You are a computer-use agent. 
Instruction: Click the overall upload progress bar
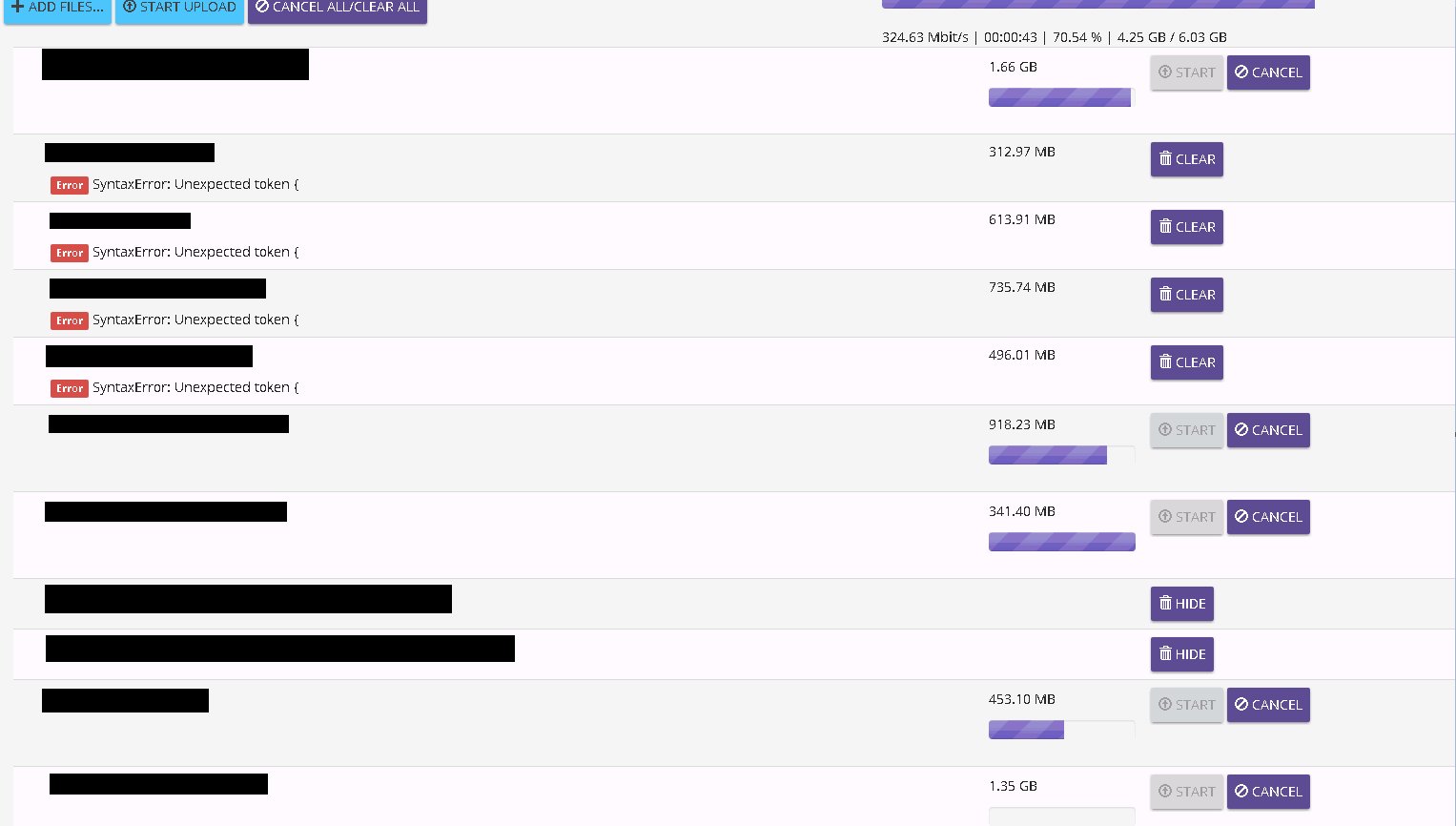pyautogui.click(x=1098, y=5)
